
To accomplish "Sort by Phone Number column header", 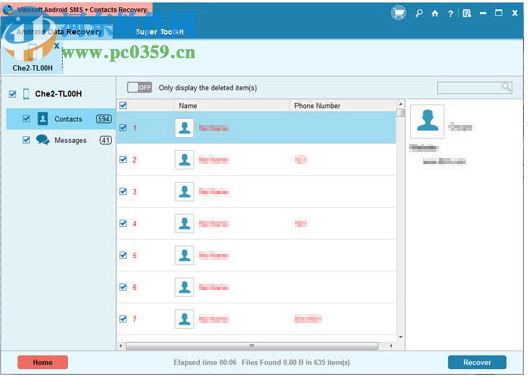I will [342, 106].
